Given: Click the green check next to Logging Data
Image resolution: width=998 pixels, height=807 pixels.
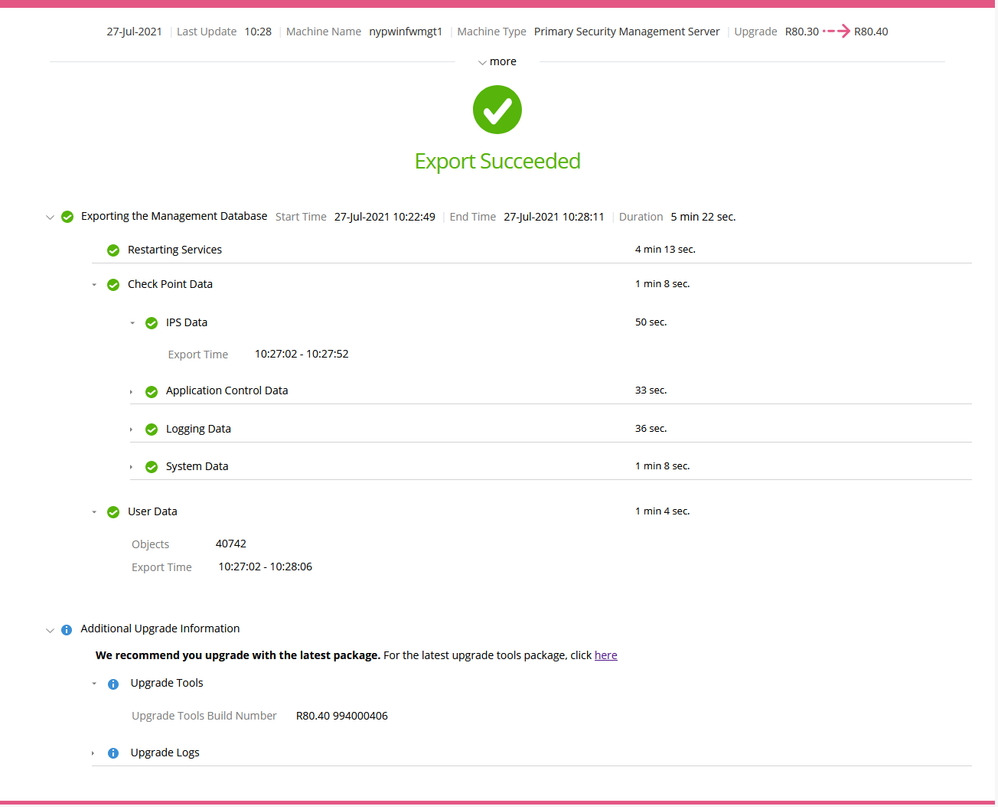Looking at the screenshot, I should (x=151, y=430).
